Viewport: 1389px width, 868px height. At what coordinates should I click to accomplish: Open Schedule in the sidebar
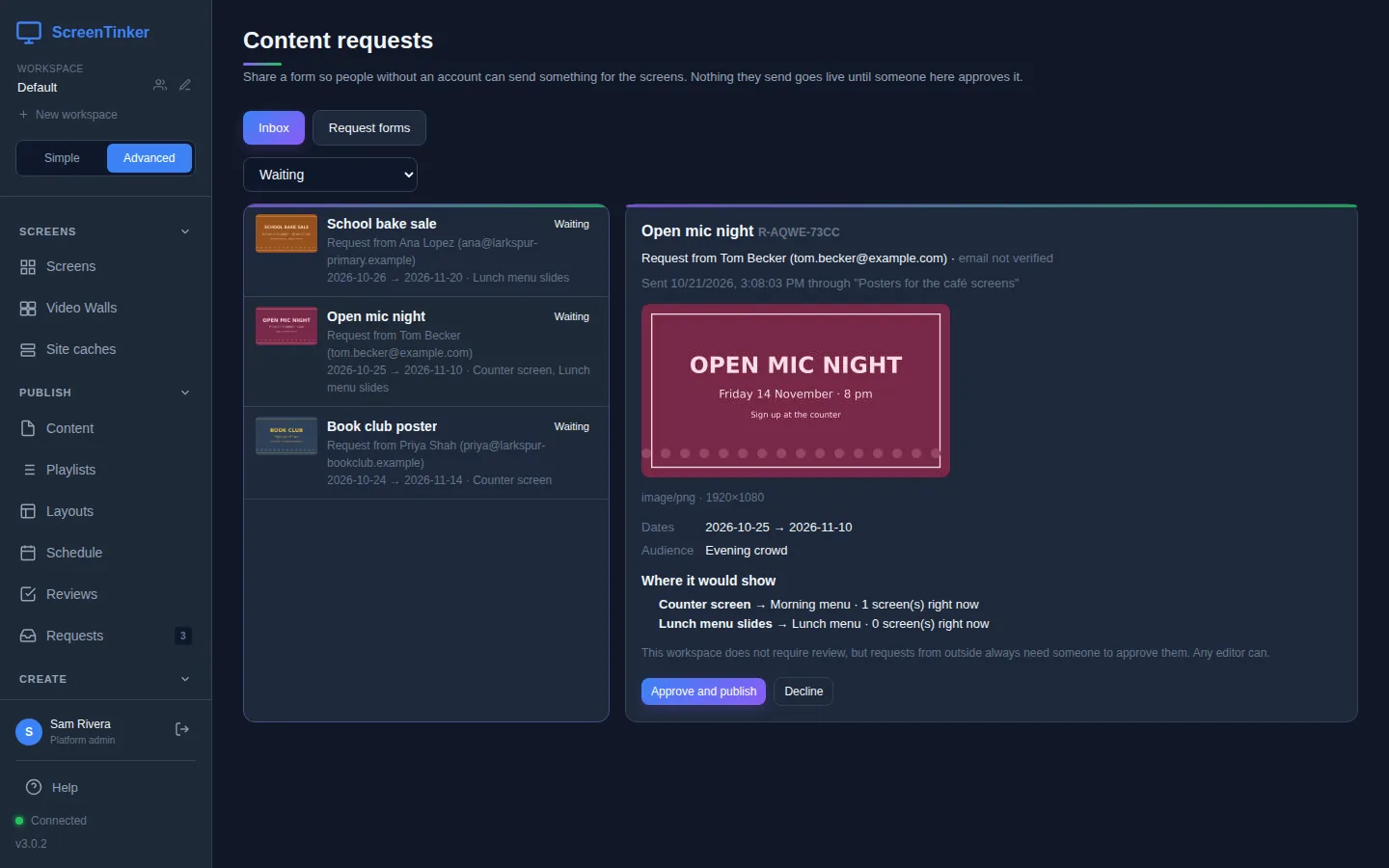click(x=105, y=553)
